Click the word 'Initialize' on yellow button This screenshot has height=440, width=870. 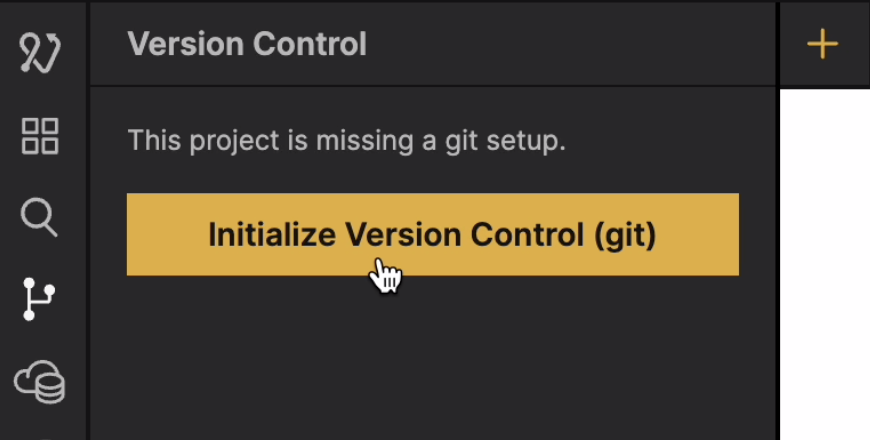coord(272,235)
